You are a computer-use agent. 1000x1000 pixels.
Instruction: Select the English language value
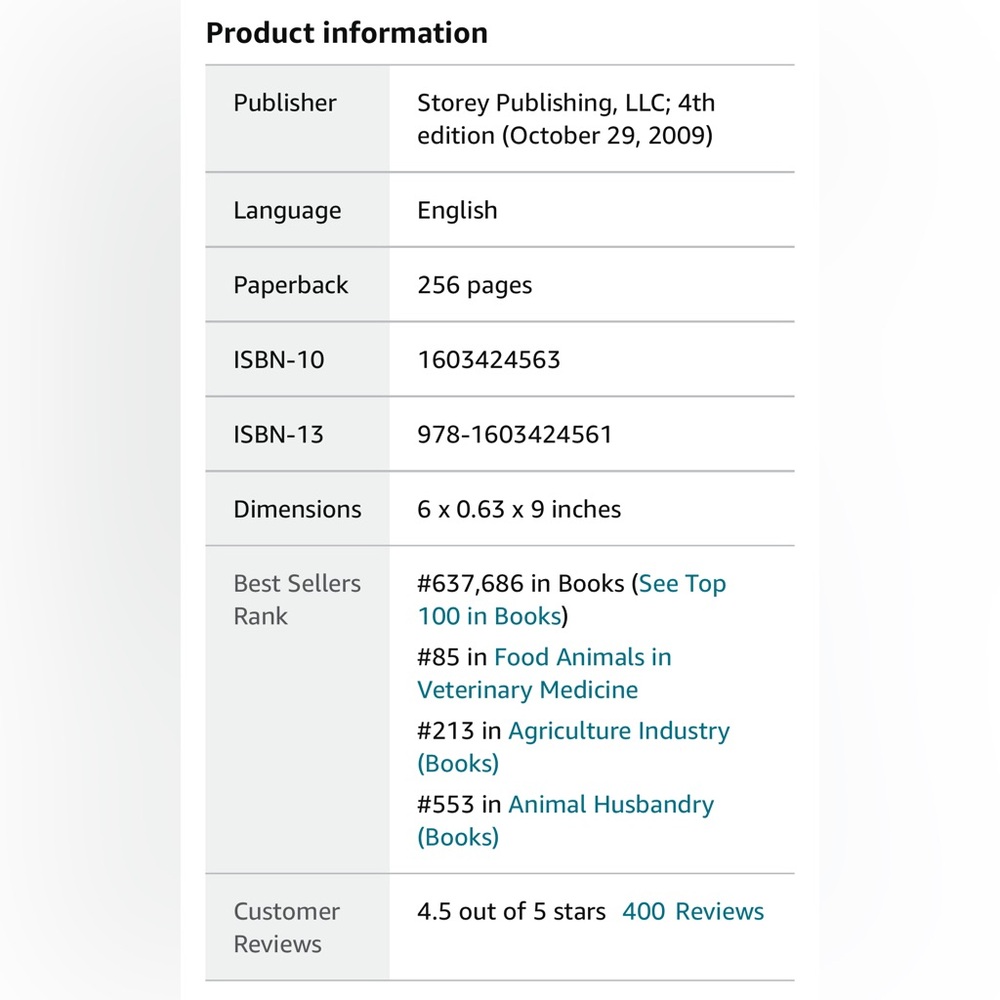click(457, 210)
